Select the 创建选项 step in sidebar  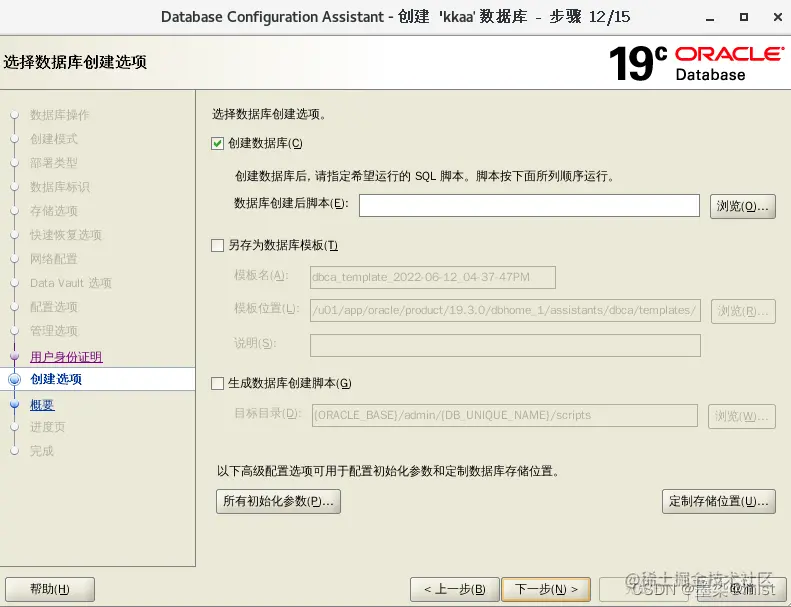(56, 379)
